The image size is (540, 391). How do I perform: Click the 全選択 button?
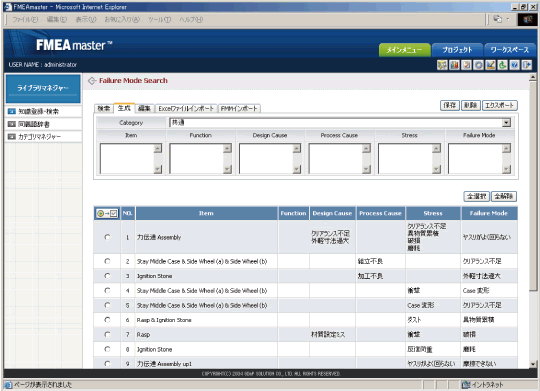pyautogui.click(x=477, y=196)
